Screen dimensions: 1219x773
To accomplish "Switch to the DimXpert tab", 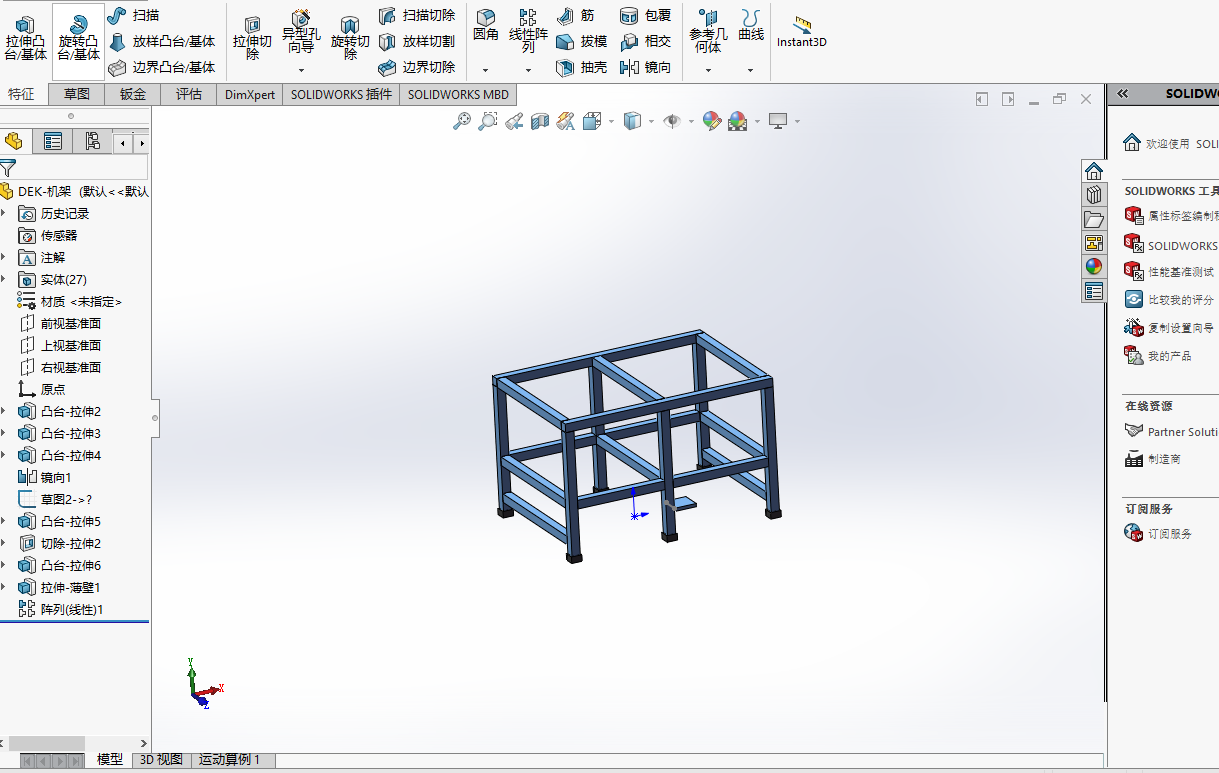I will tap(250, 94).
